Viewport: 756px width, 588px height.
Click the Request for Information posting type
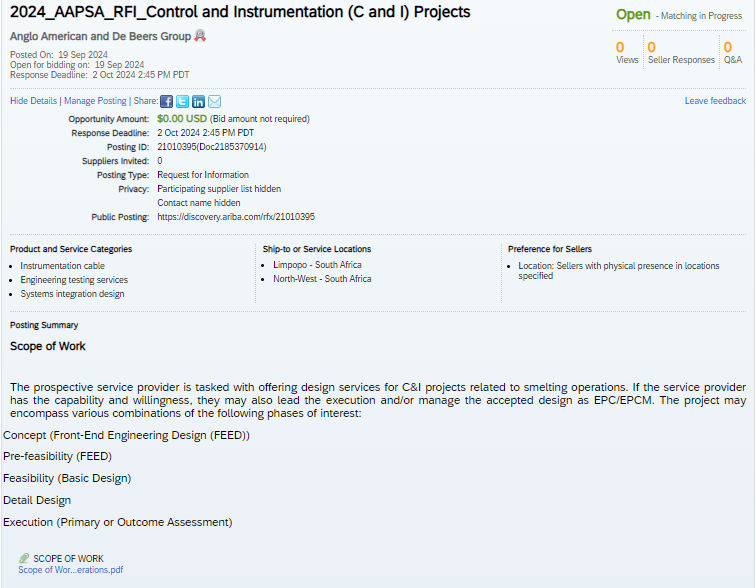coord(203,174)
